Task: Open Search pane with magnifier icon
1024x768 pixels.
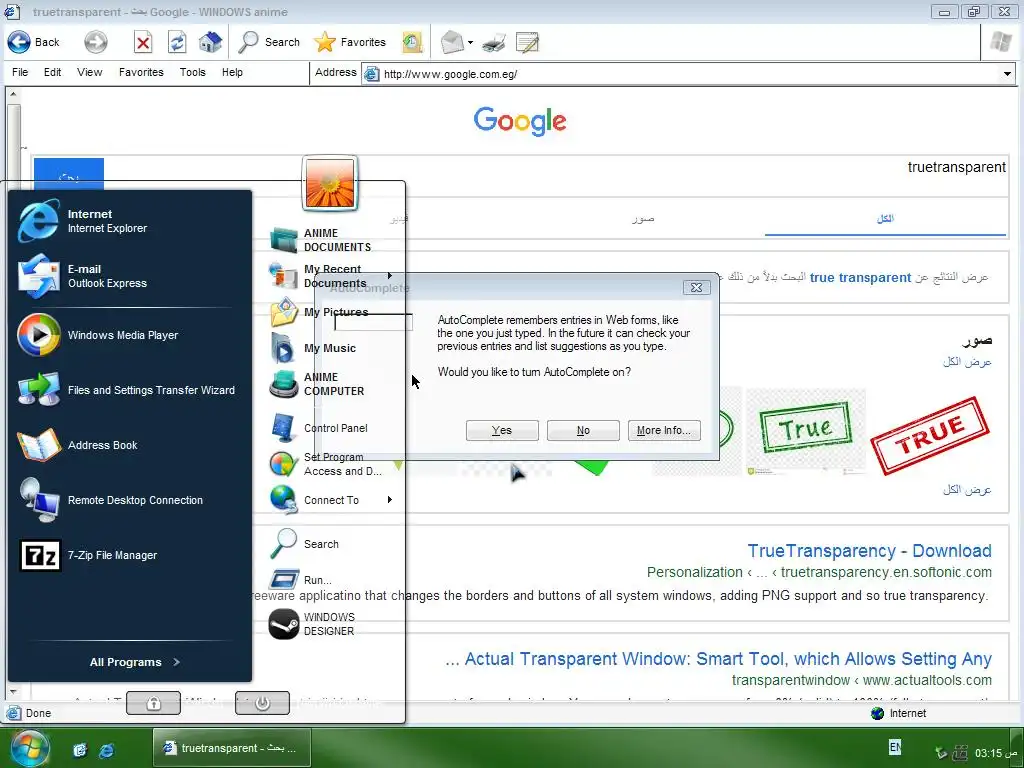Action: tap(268, 42)
